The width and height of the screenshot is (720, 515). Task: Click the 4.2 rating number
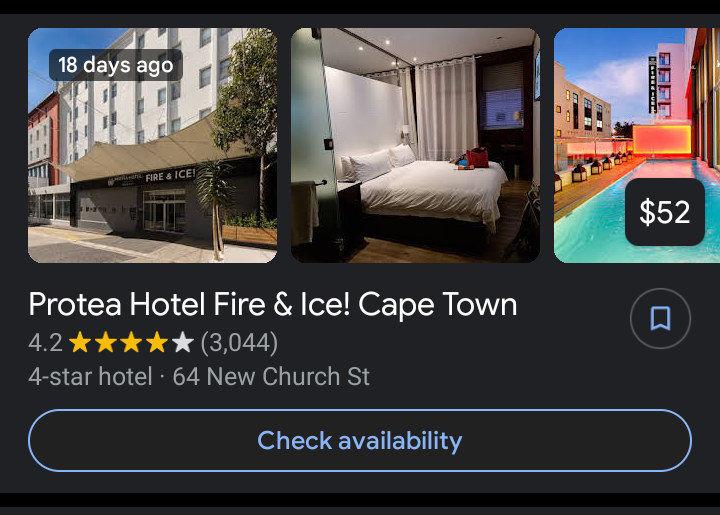point(45,343)
